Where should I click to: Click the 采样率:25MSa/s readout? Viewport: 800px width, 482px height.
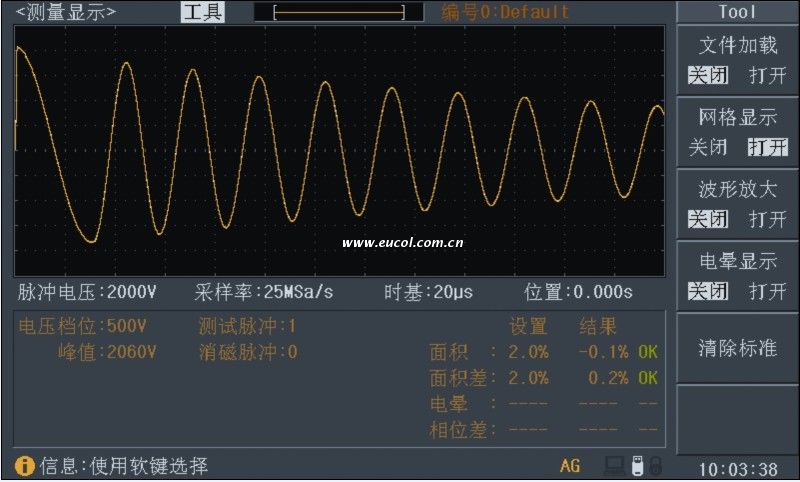(x=264, y=292)
